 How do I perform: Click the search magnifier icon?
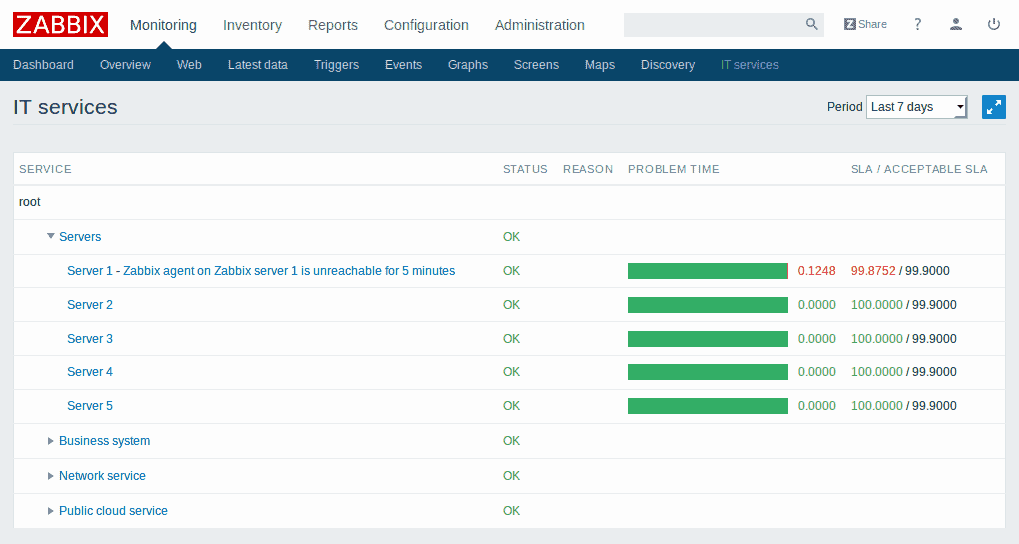pos(811,25)
